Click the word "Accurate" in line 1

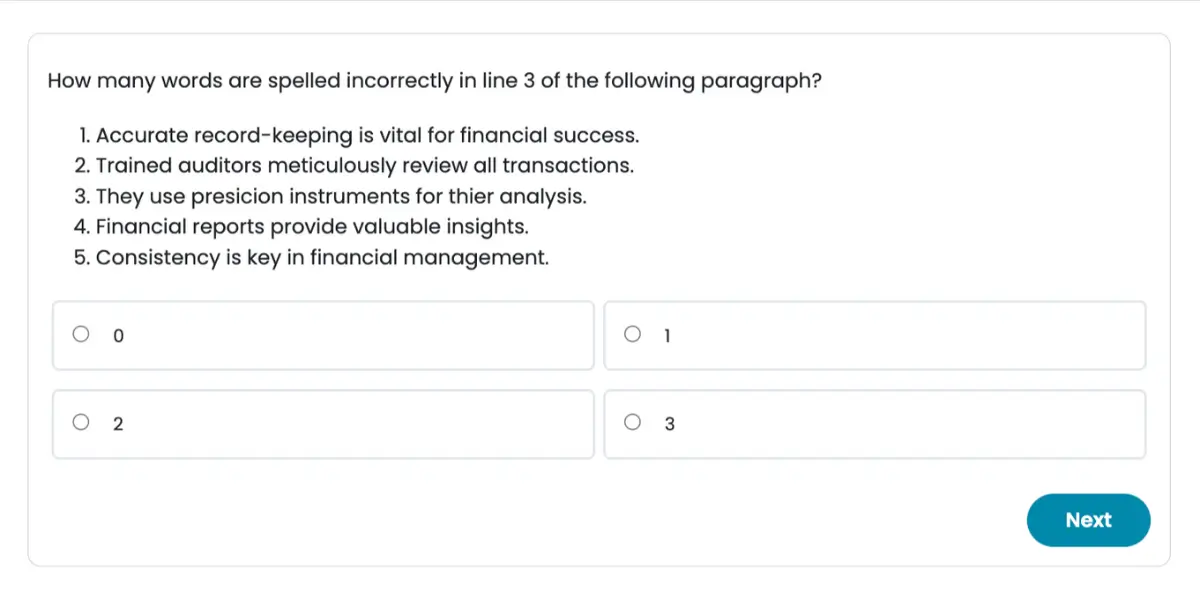(x=142, y=135)
